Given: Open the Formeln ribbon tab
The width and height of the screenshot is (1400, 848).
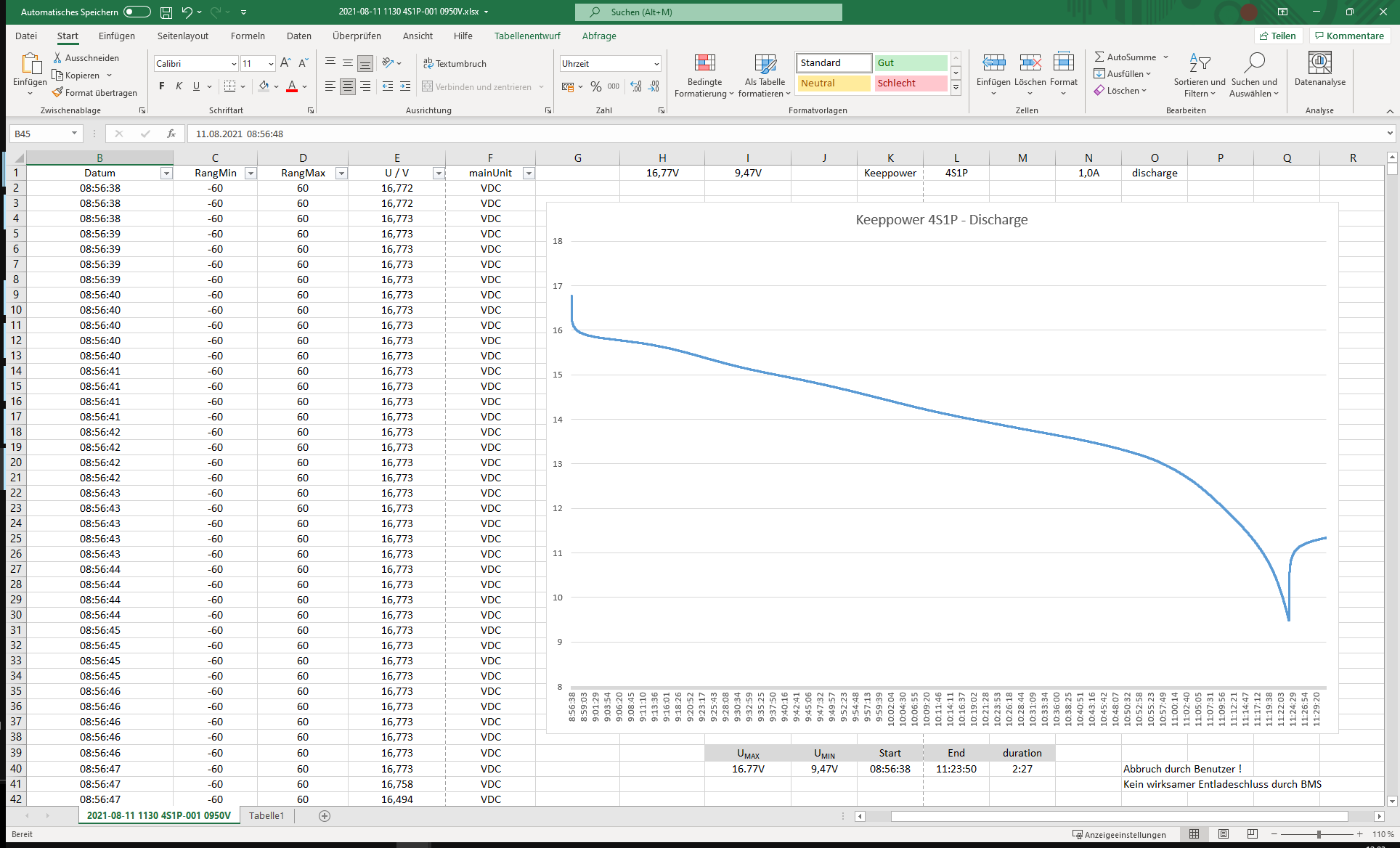Looking at the screenshot, I should [x=248, y=36].
